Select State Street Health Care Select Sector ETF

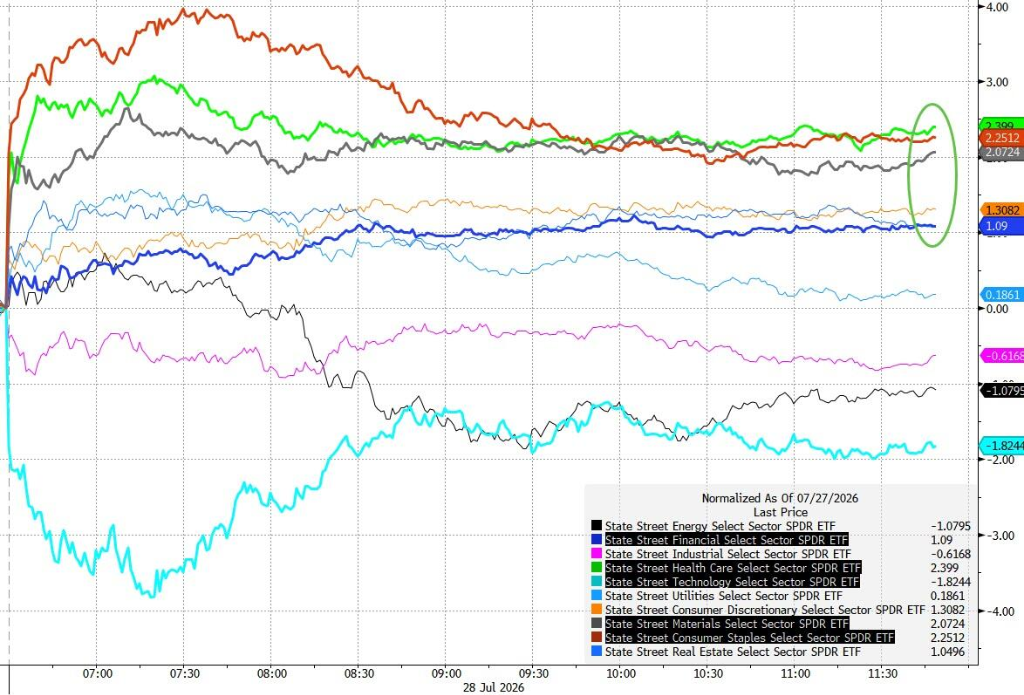click(x=733, y=568)
